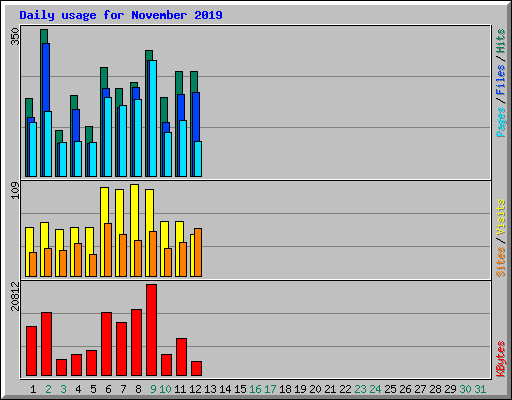Click the KBytes legend label
512x400 pixels.
tap(501, 359)
